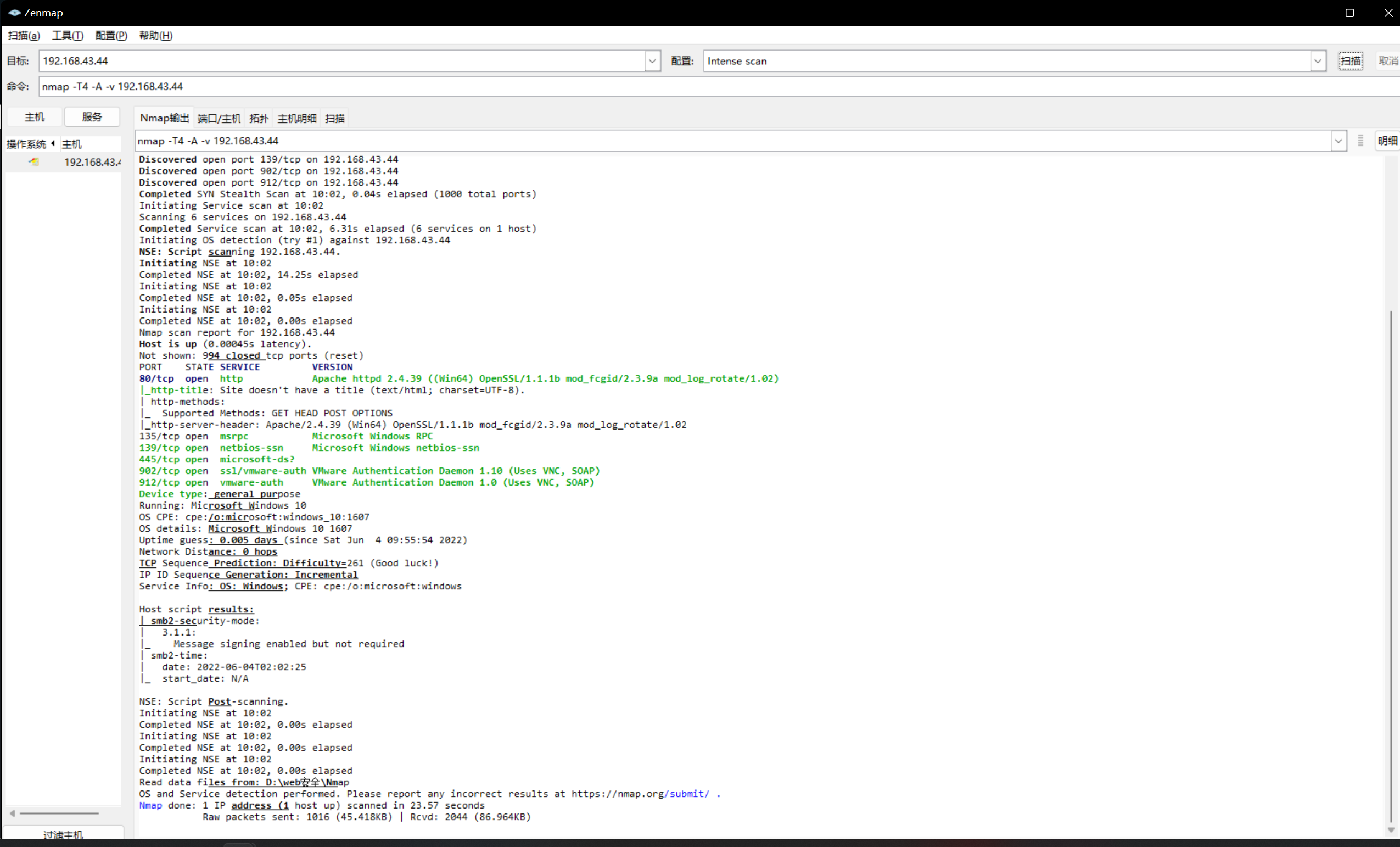Click the 命令 command input field
The image size is (1400, 847).
tap(682, 86)
